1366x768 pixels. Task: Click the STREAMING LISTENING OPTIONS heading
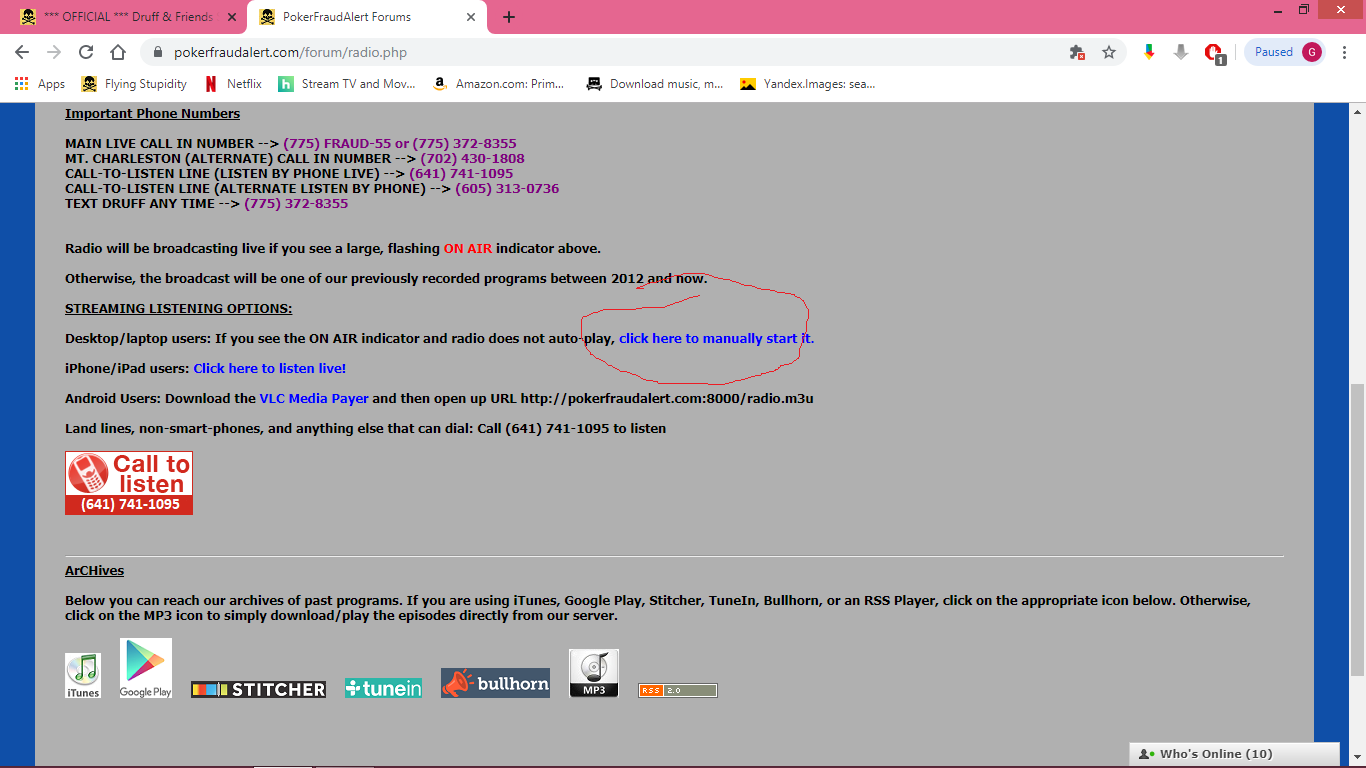(x=178, y=308)
